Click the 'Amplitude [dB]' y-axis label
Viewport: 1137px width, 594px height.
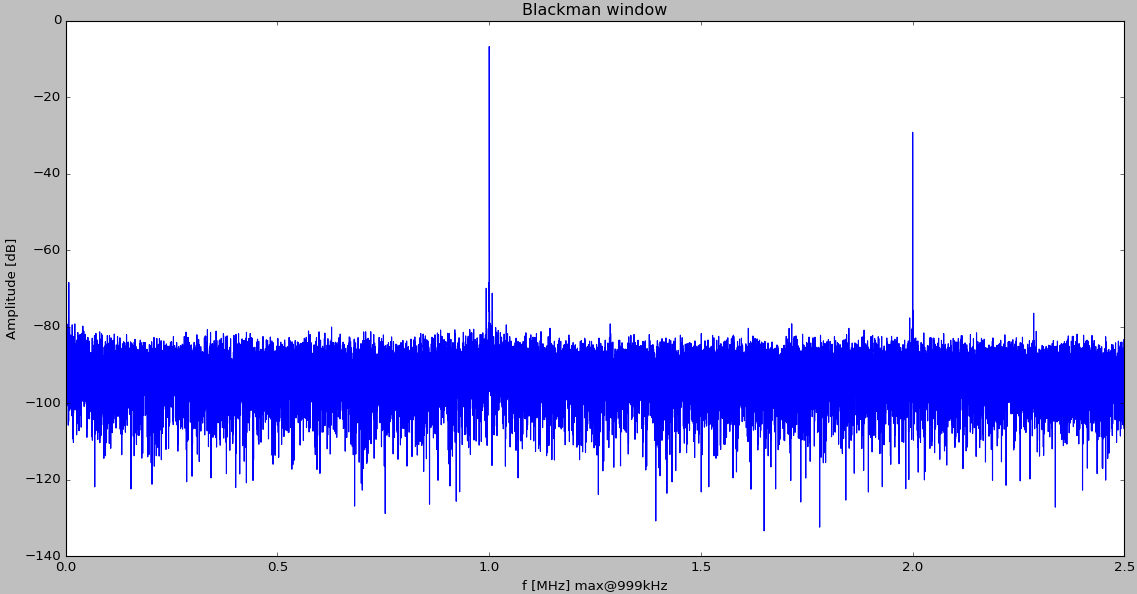[10, 289]
